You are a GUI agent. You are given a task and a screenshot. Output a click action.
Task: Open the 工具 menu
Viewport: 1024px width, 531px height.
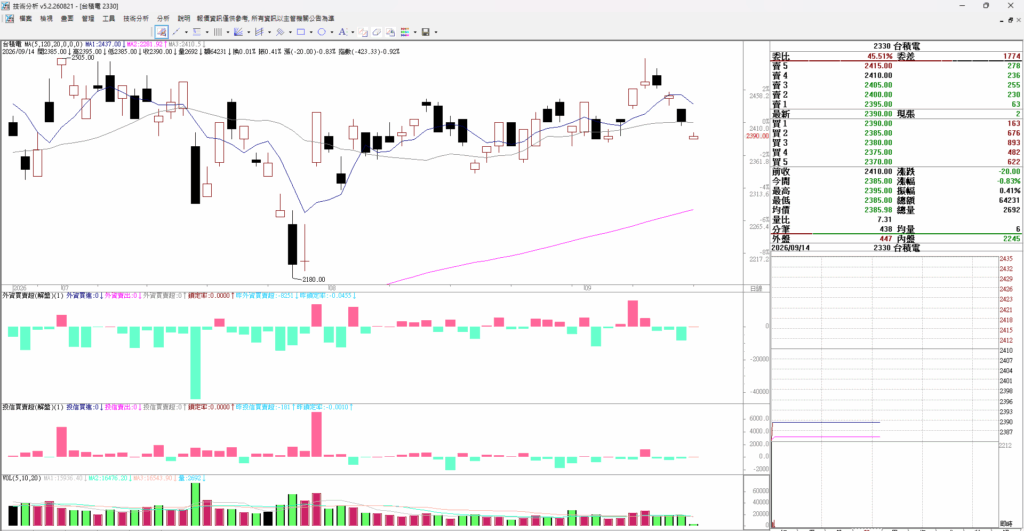tap(108, 19)
